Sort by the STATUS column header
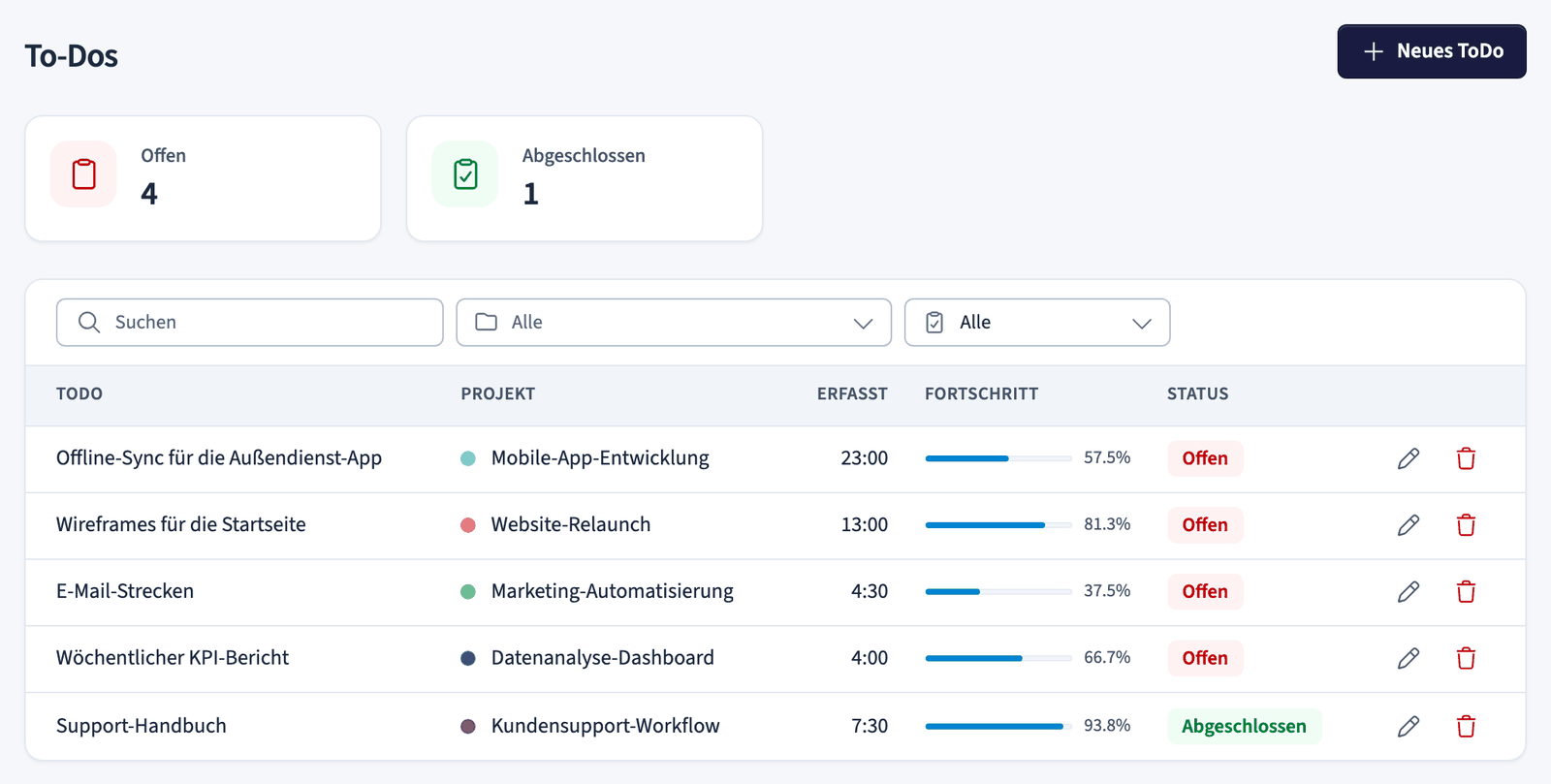 (1198, 394)
